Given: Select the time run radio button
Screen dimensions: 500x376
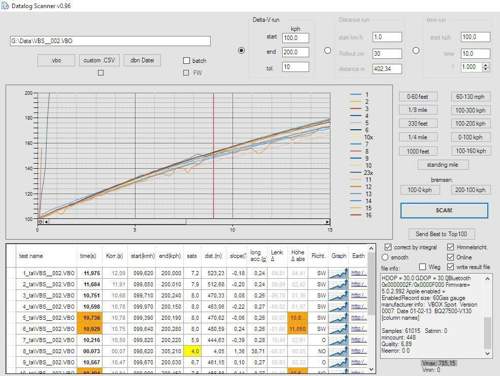Looking at the screenshot, I should [416, 51].
